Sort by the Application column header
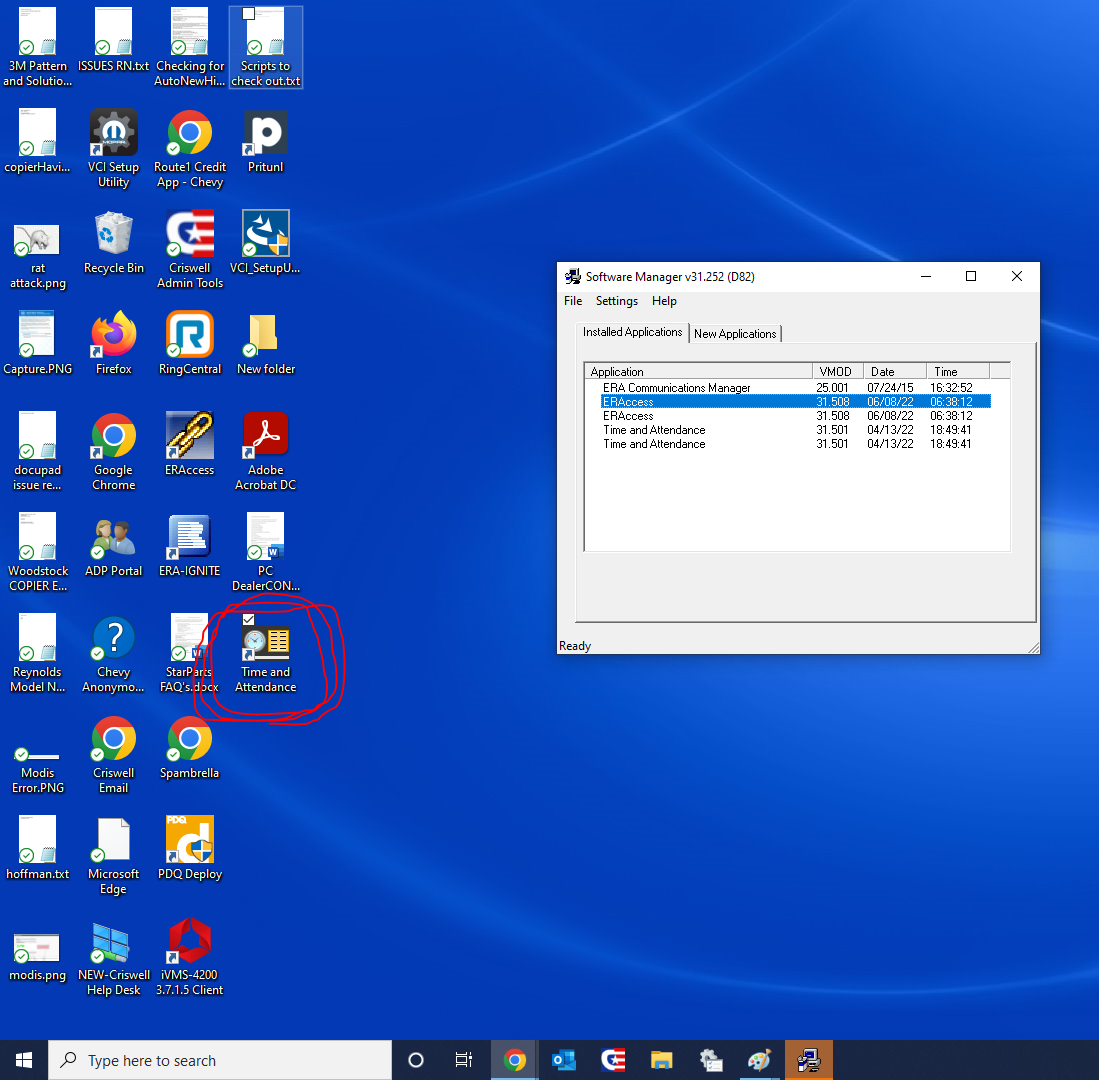1099x1080 pixels. [698, 371]
